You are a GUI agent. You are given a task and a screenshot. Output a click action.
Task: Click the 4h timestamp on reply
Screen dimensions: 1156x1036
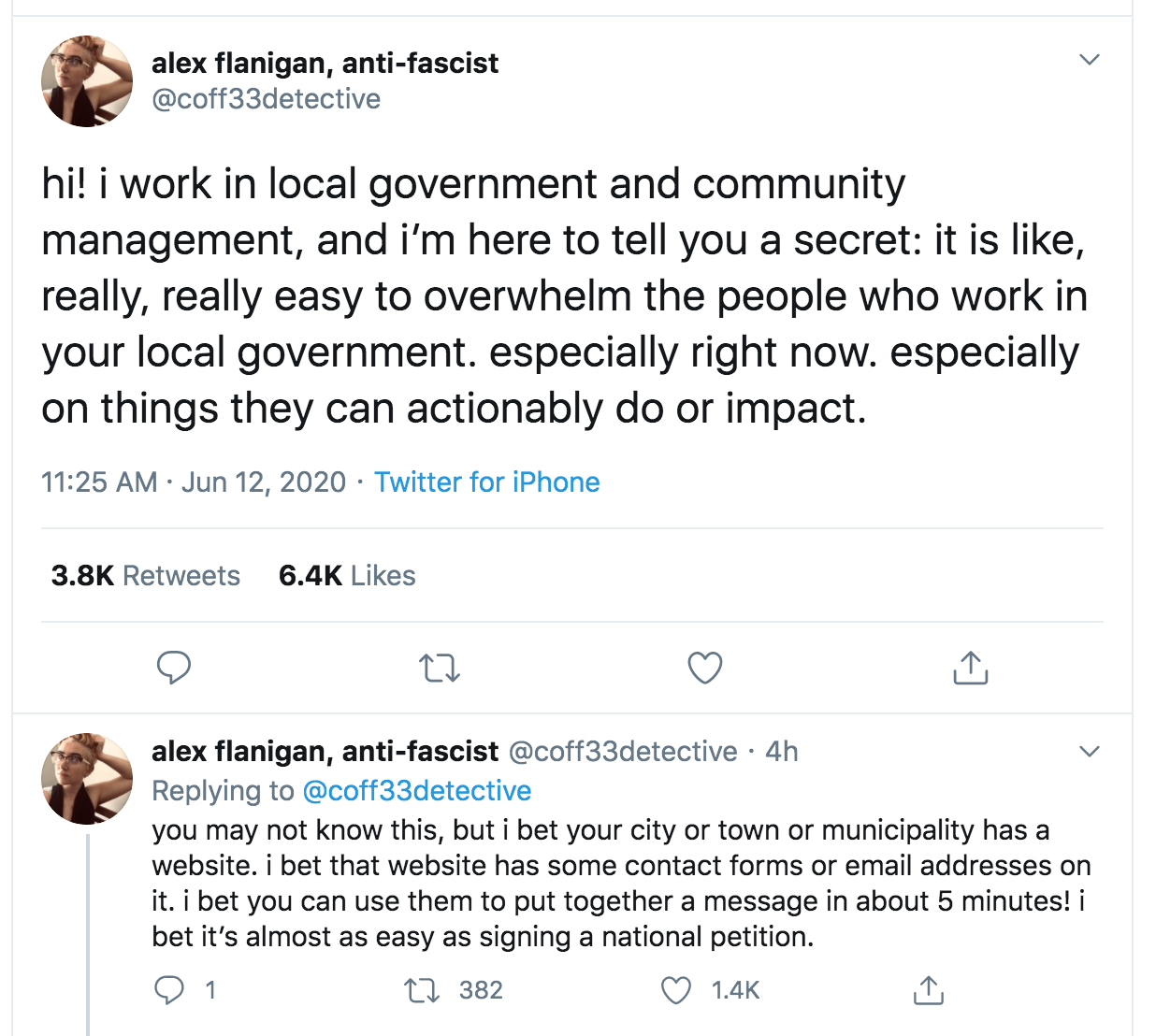tap(782, 752)
